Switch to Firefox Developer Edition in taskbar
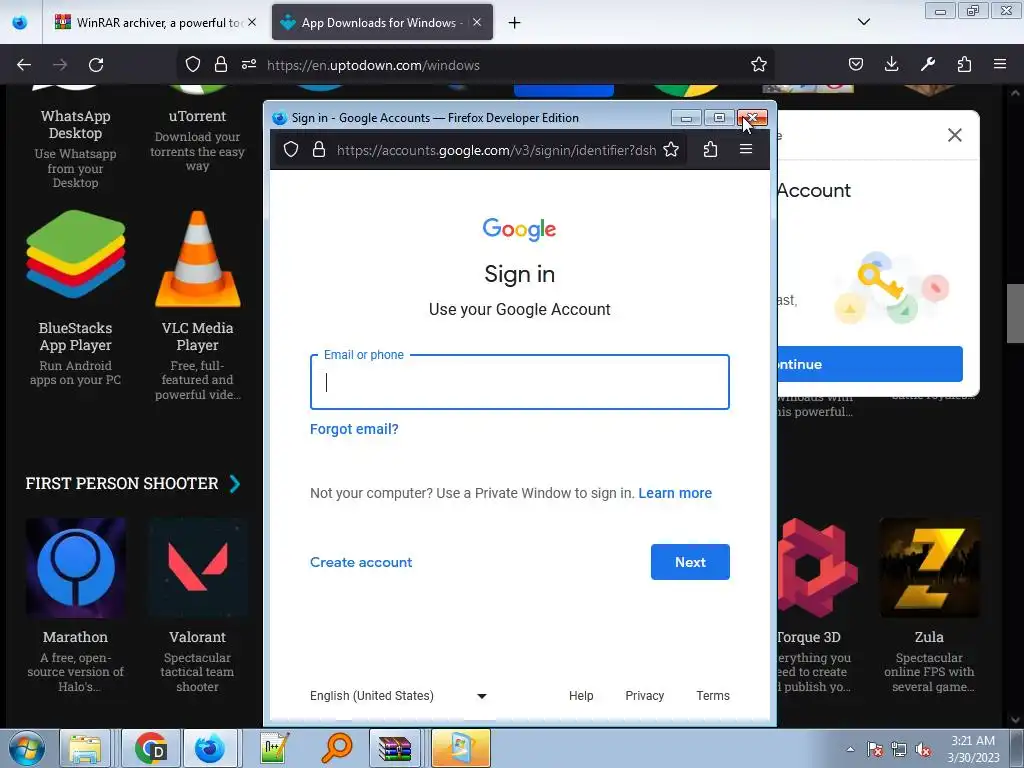The height and width of the screenshot is (768, 1024). [x=209, y=748]
